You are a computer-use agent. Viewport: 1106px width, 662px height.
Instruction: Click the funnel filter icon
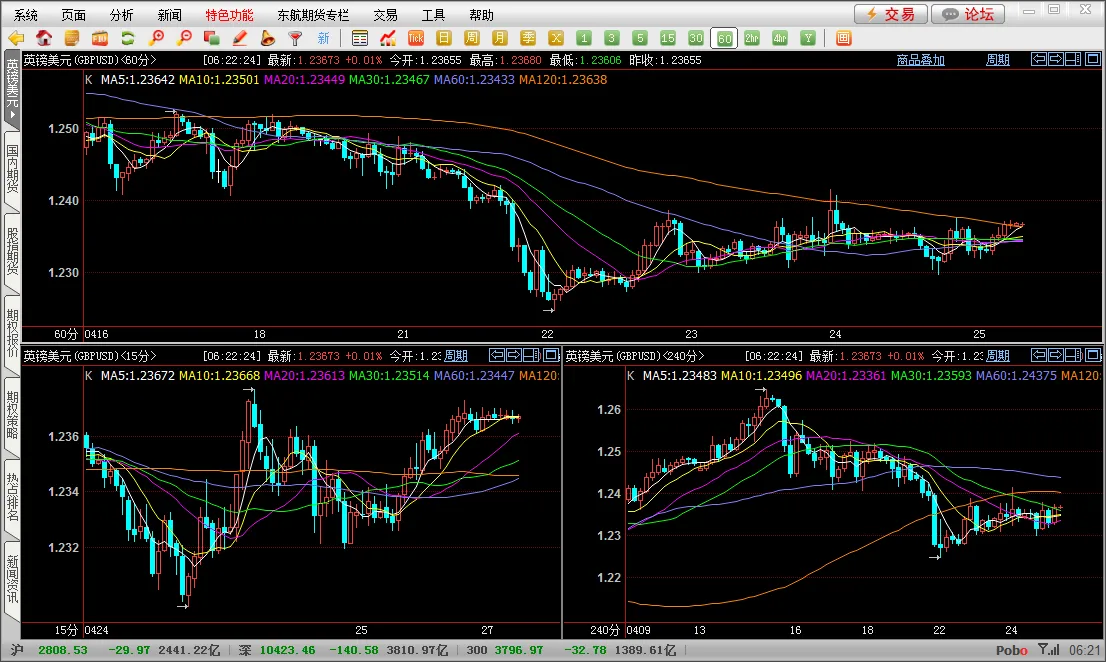[x=296, y=38]
